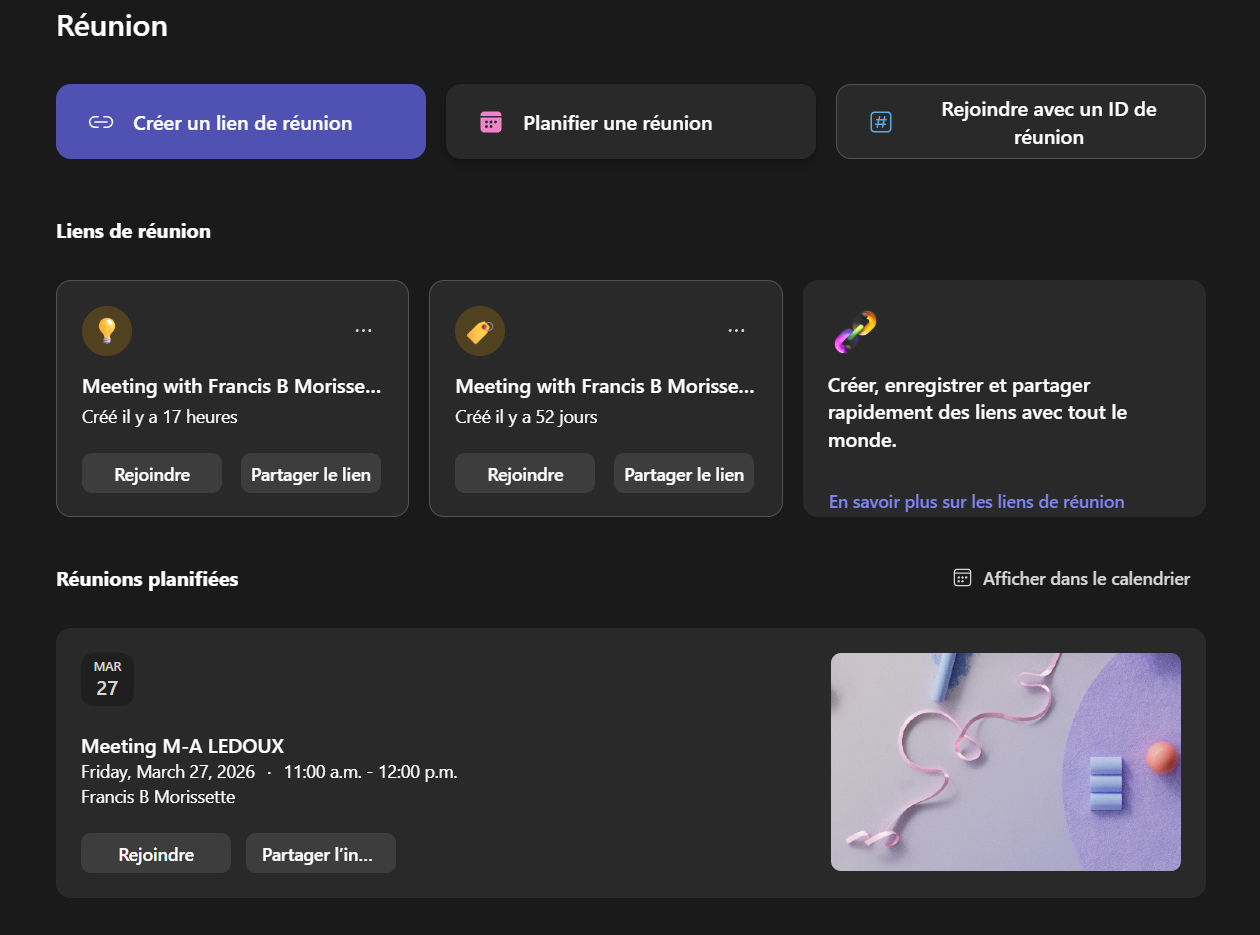Share the meeting link created 52 days ago
Screen dimensions: 1260x935
[x=684, y=474]
